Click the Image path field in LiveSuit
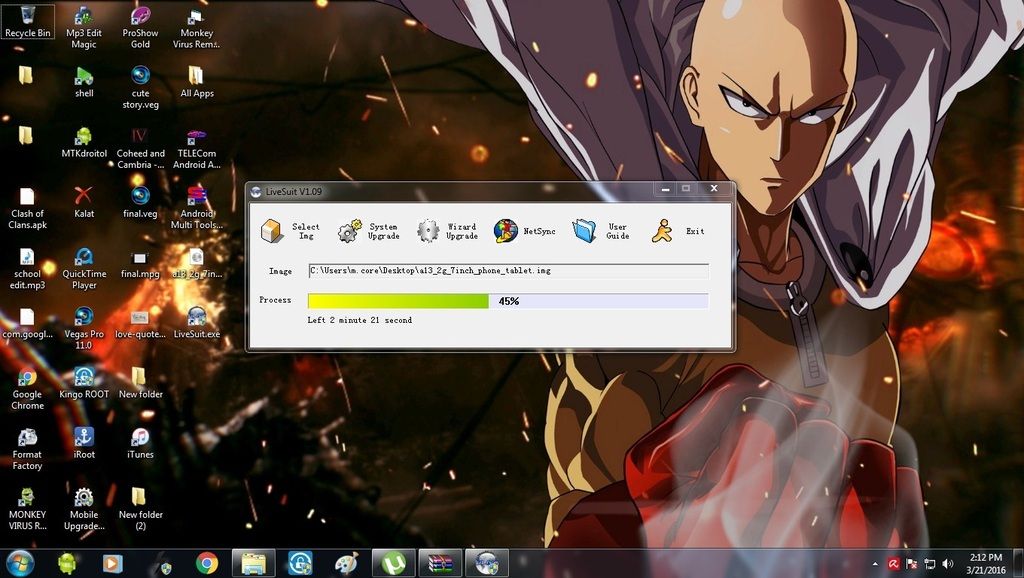Image resolution: width=1024 pixels, height=578 pixels. [x=508, y=271]
